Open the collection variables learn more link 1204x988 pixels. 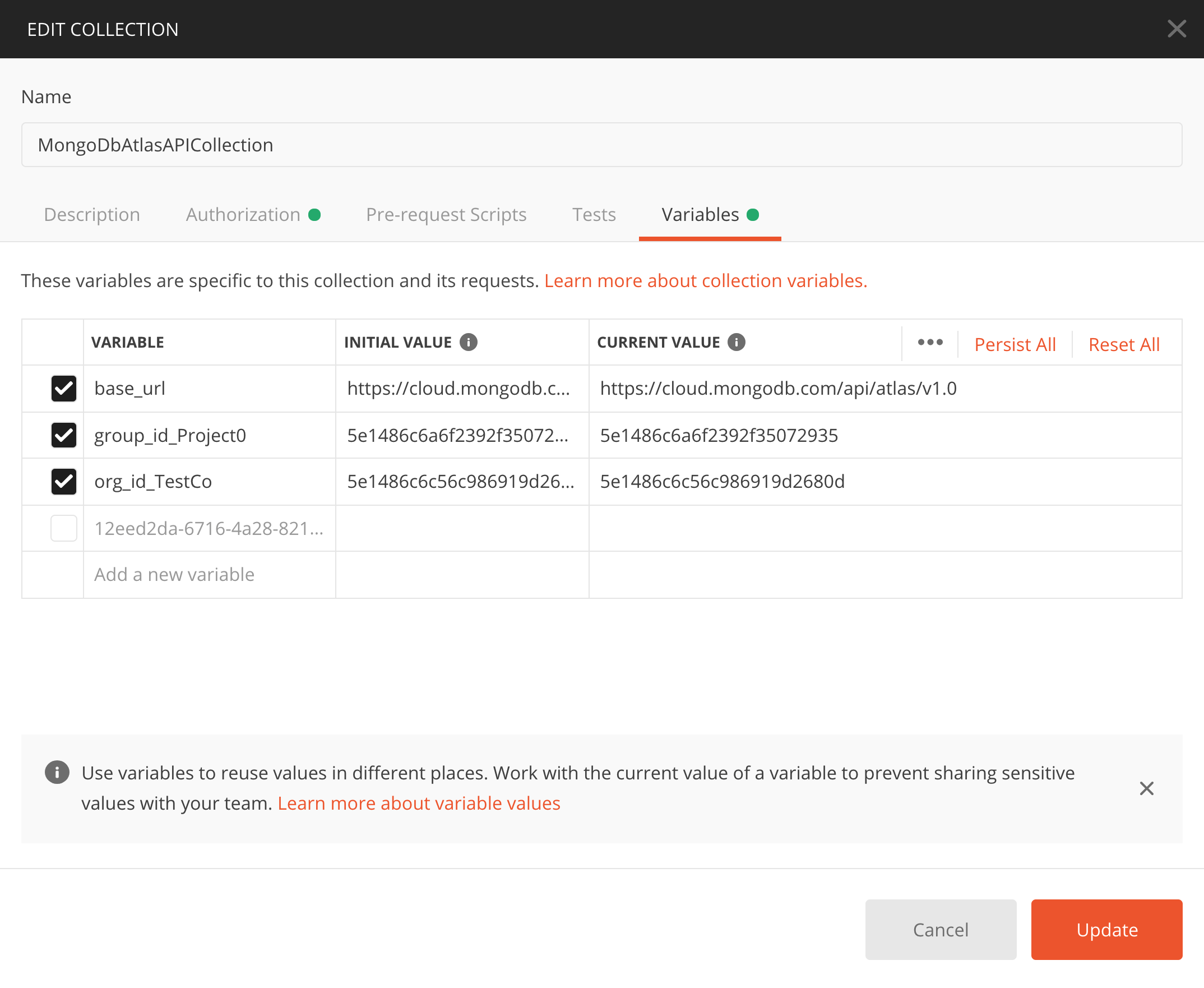[705, 280]
